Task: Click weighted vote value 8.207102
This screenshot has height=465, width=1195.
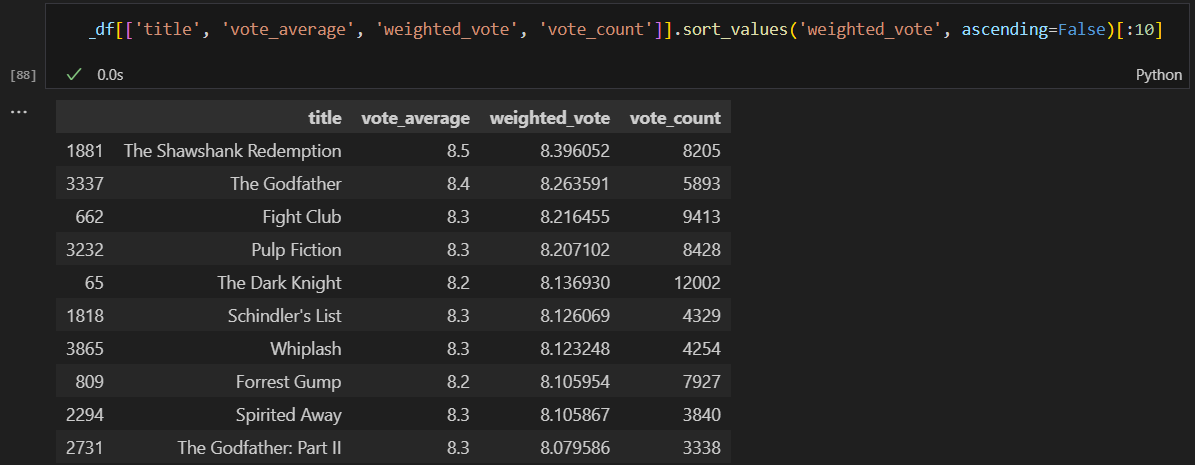Action: (575, 250)
